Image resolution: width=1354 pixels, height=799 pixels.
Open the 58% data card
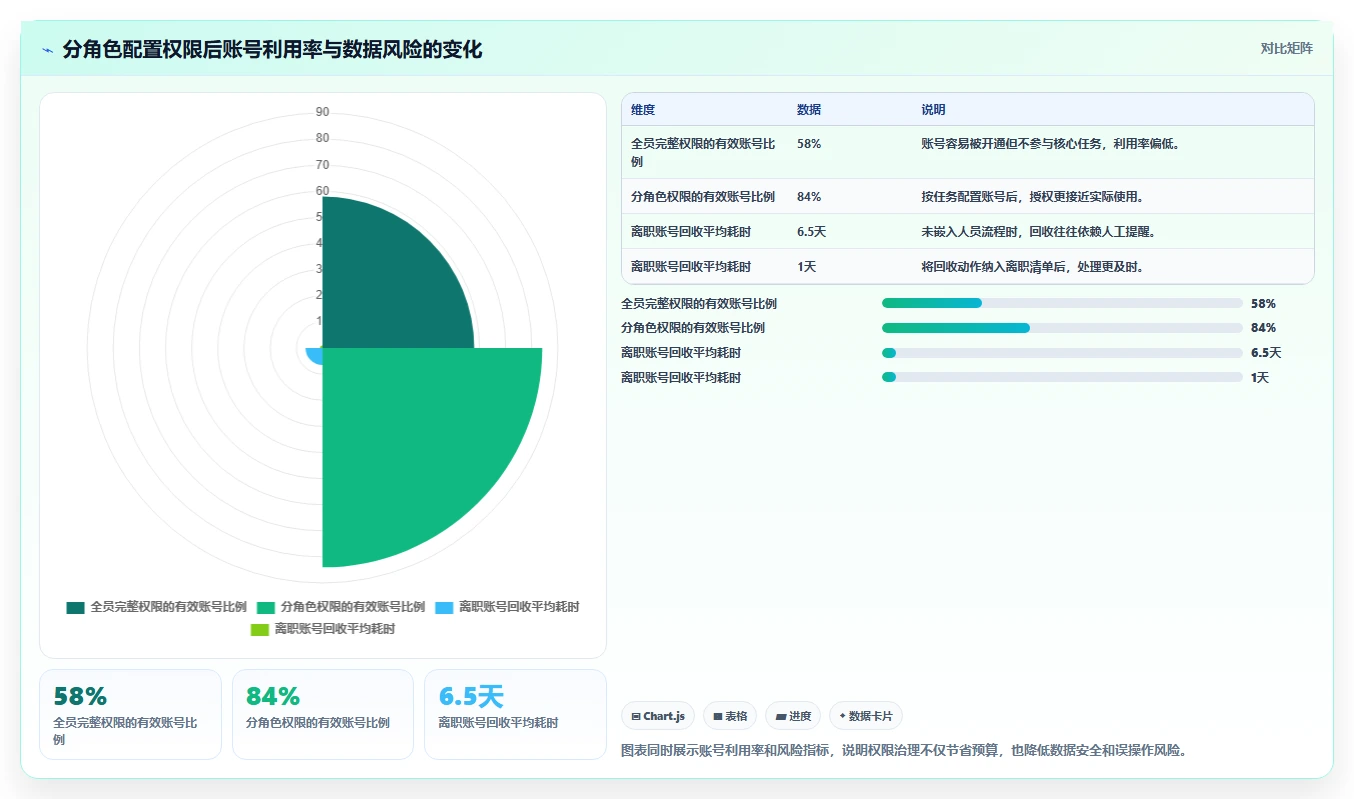tap(130, 714)
